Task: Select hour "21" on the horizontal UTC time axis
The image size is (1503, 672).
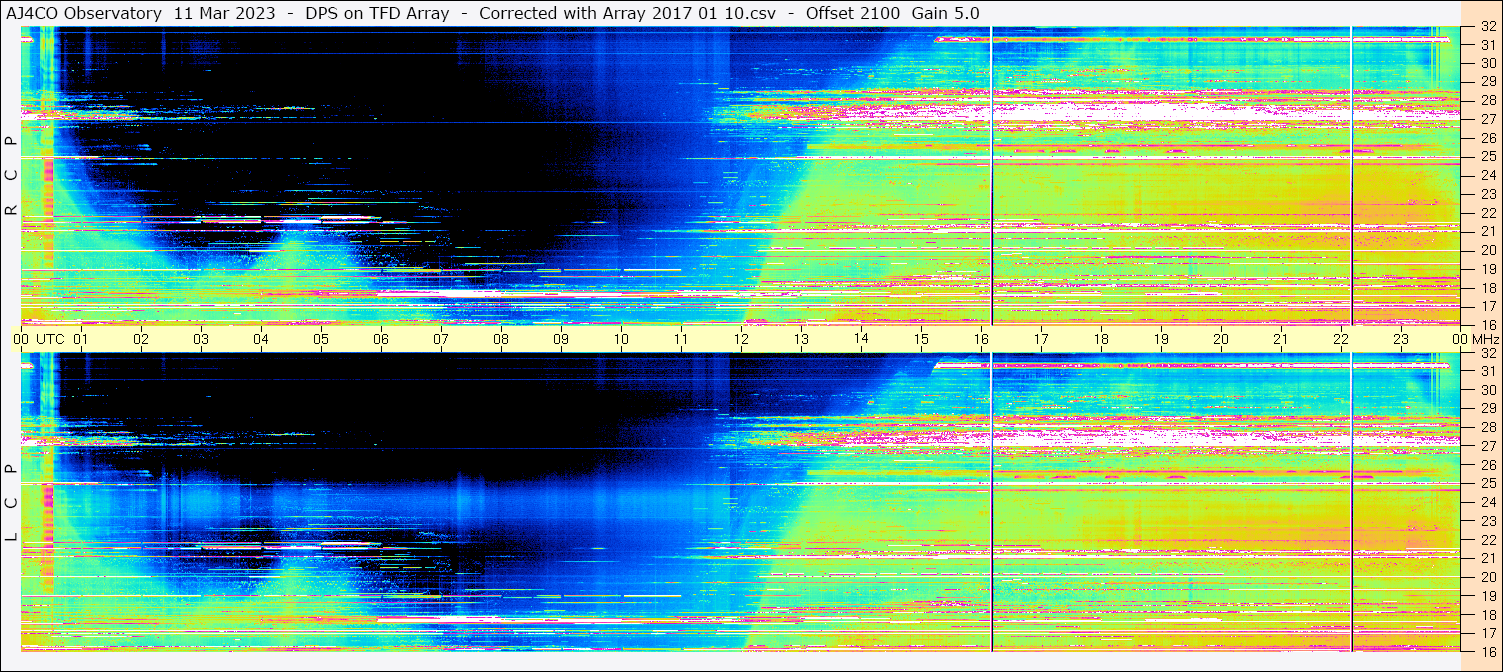Action: [x=1281, y=339]
